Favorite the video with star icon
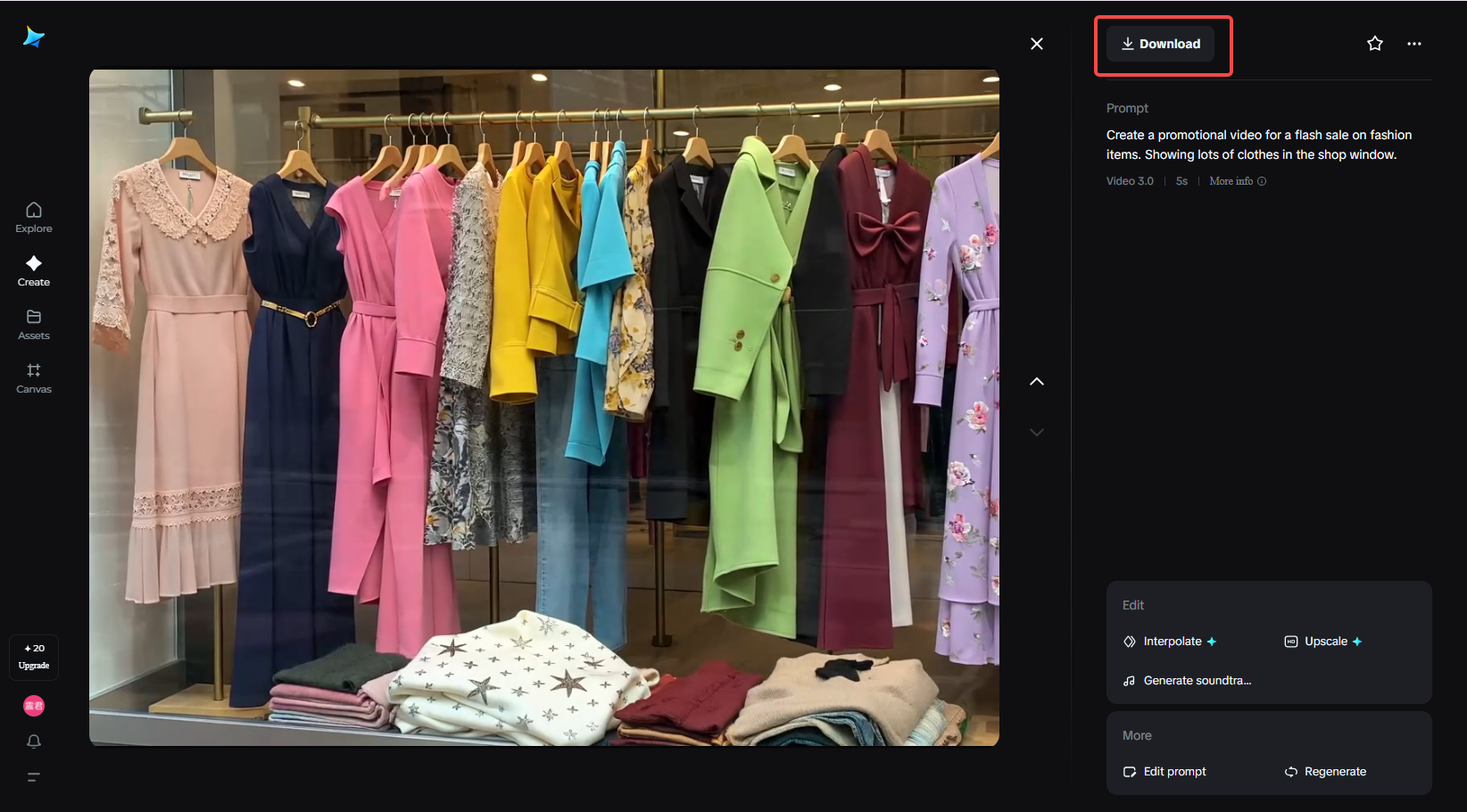1467x812 pixels. point(1375,44)
